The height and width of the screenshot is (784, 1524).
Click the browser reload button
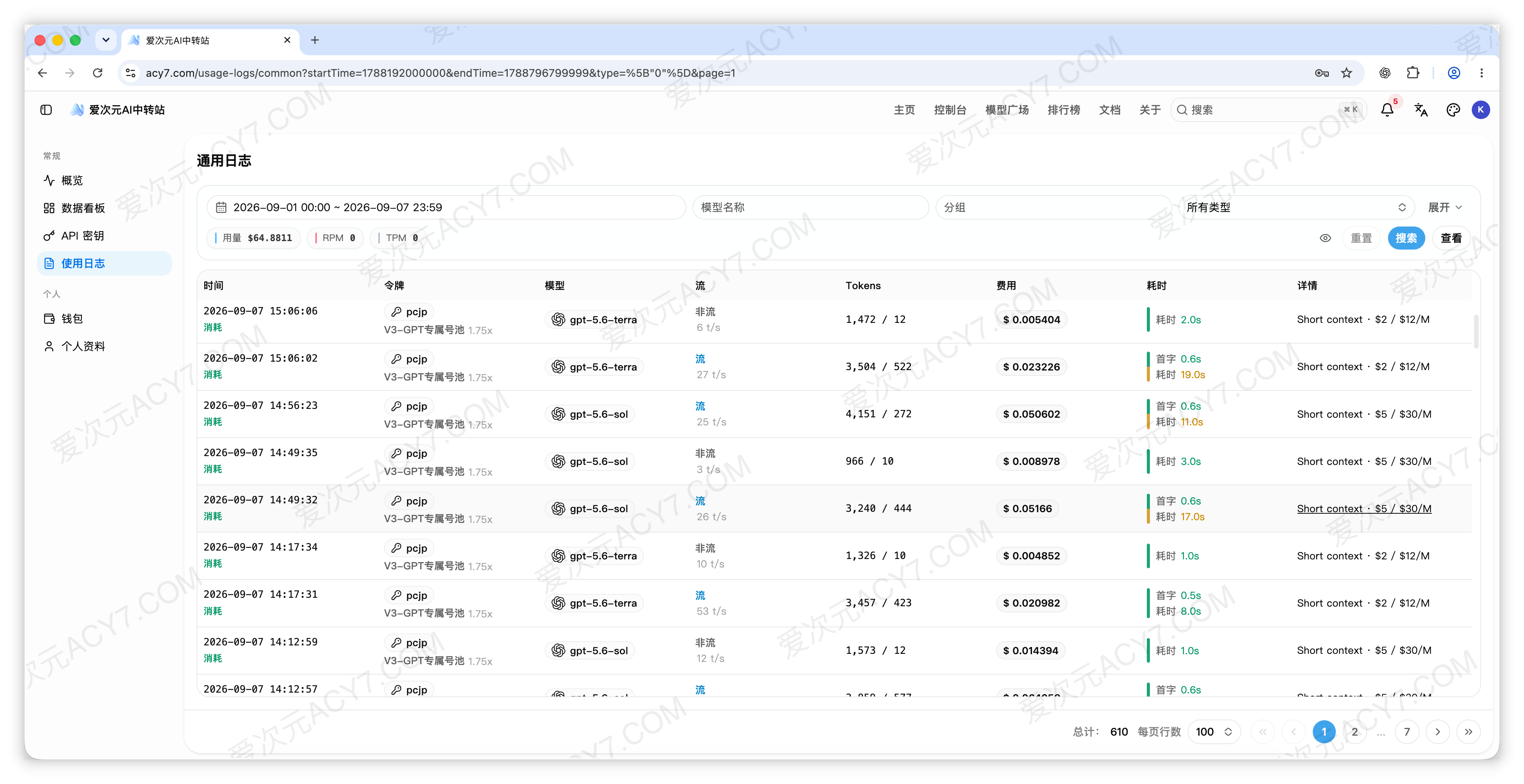click(x=98, y=73)
